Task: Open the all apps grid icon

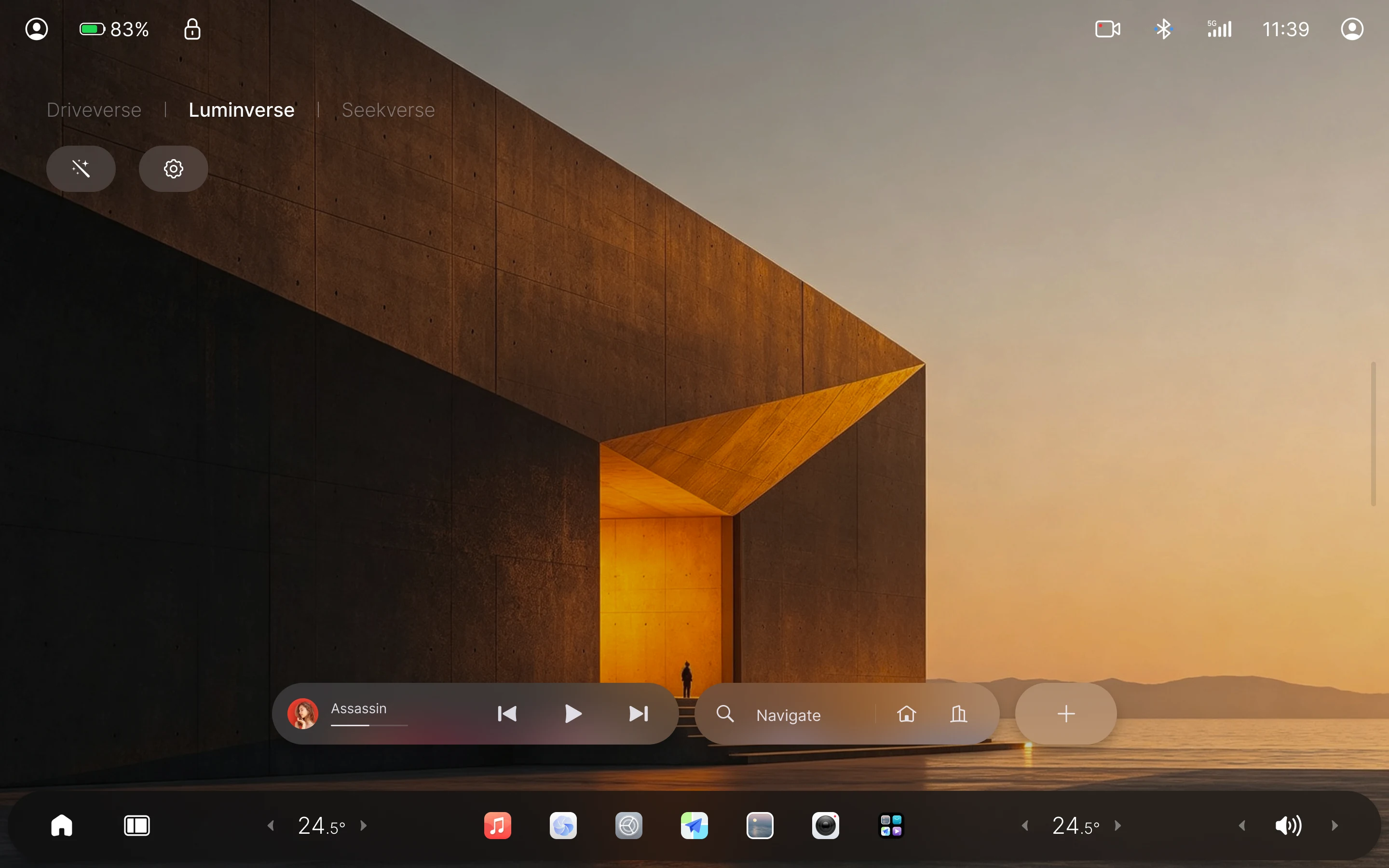Action: (x=891, y=826)
